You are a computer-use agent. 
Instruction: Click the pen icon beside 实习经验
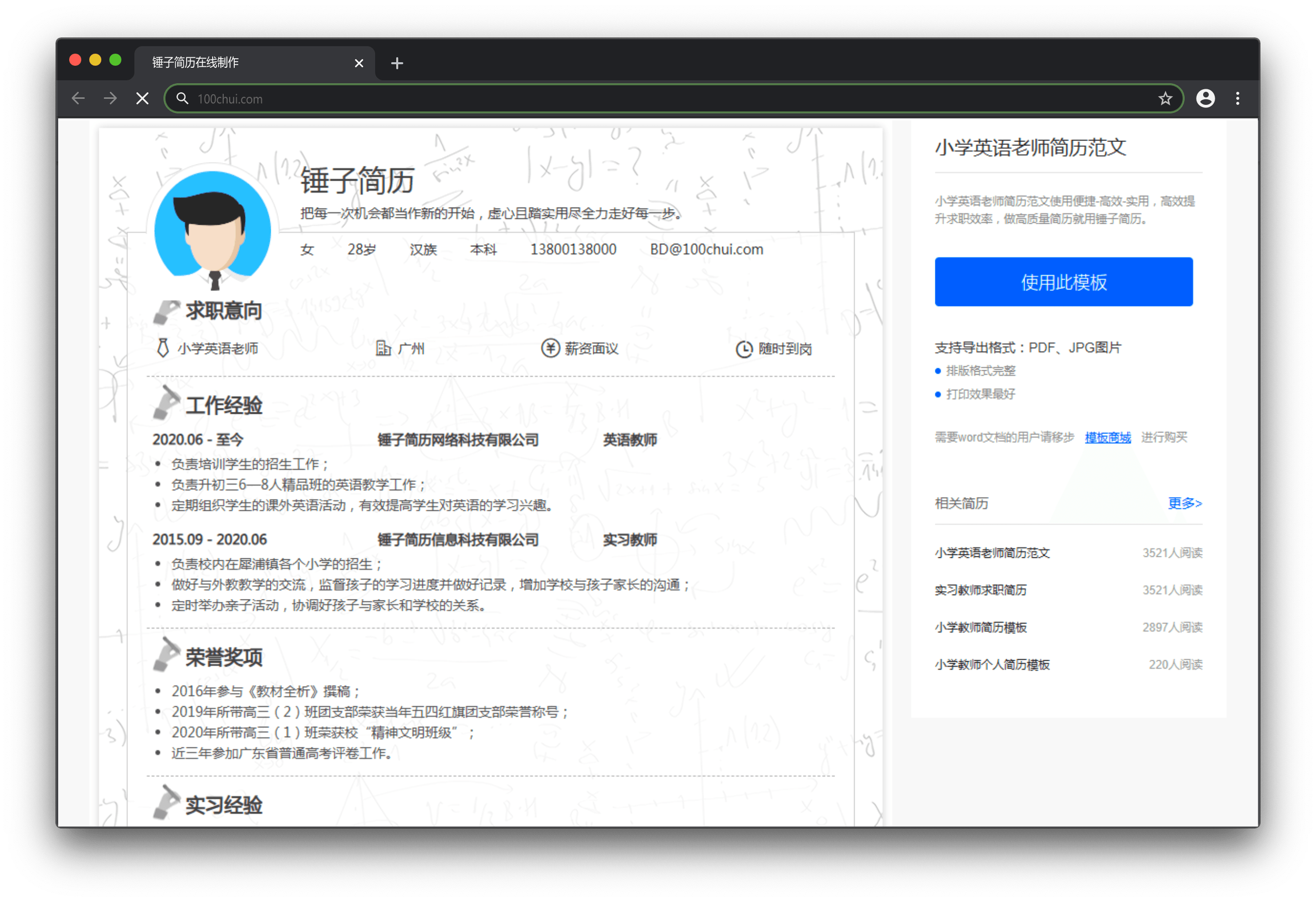click(167, 802)
